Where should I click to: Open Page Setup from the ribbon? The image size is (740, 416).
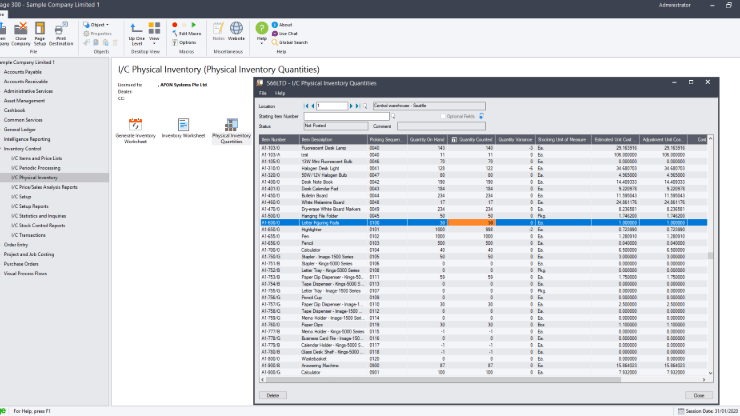40,33
